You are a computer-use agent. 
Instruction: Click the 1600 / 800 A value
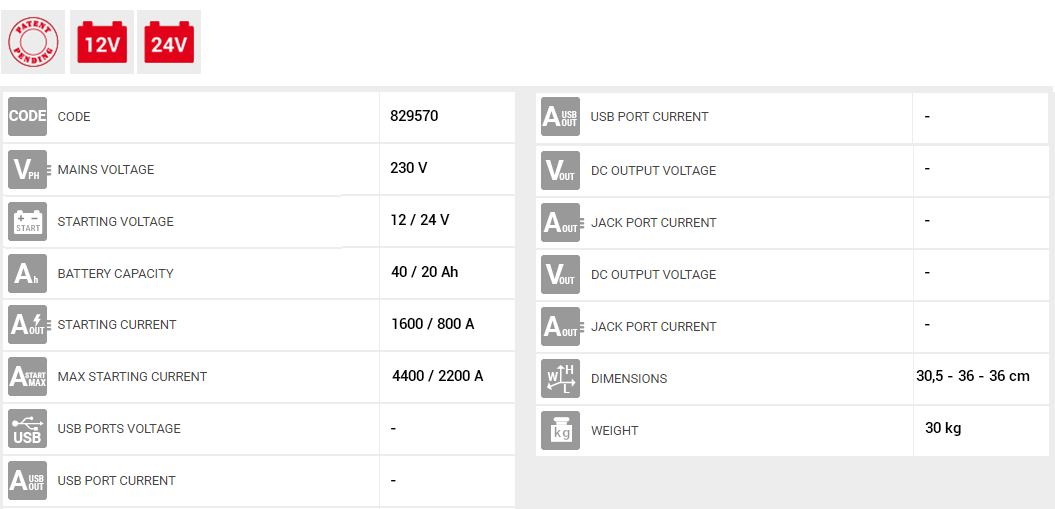point(432,324)
